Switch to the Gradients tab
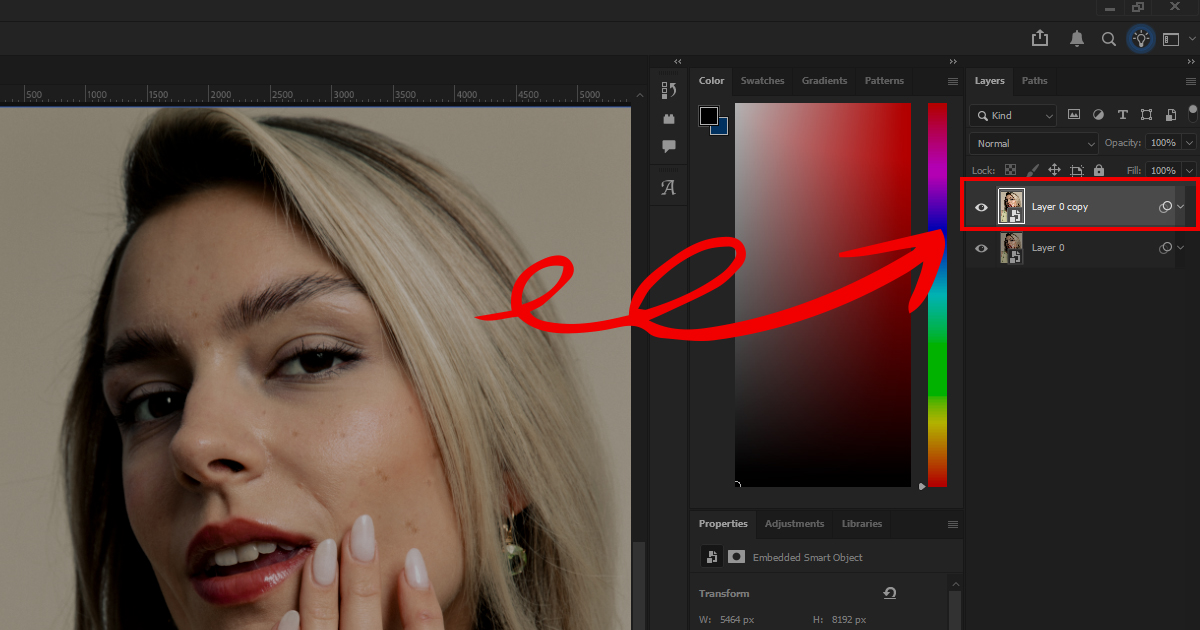 point(824,81)
